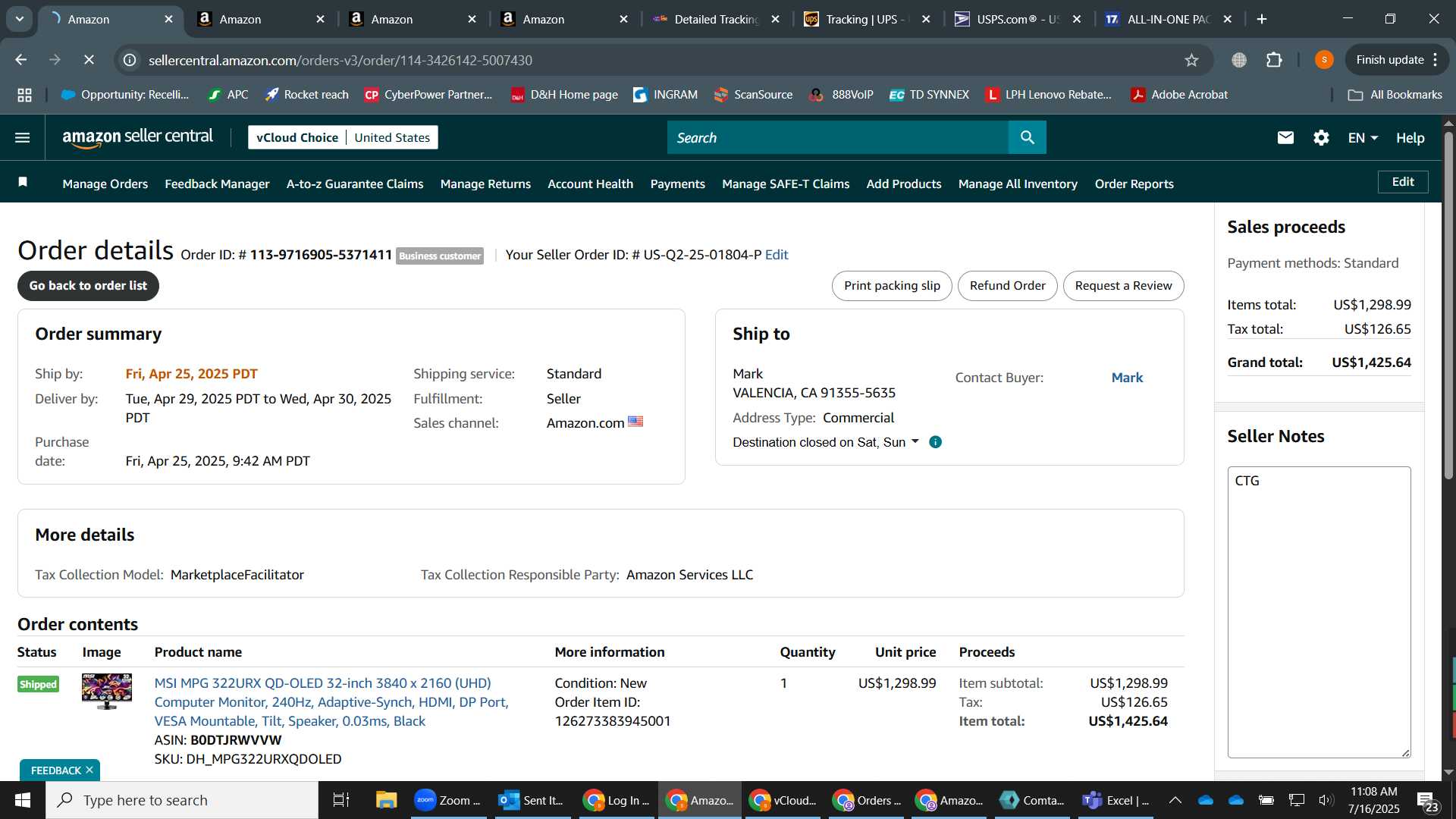Image resolution: width=1456 pixels, height=819 pixels.
Task: Close the FEEDBACK widget
Action: tap(89, 770)
